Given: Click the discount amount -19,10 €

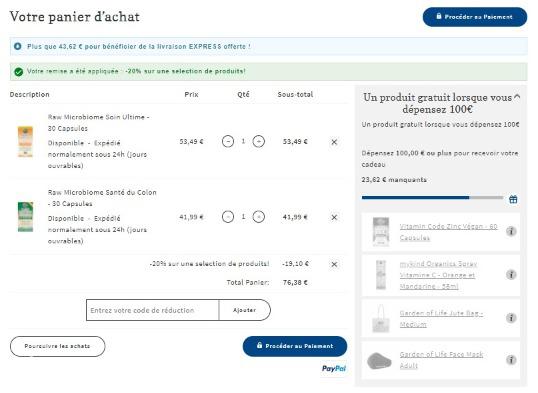Looking at the screenshot, I should [x=295, y=264].
